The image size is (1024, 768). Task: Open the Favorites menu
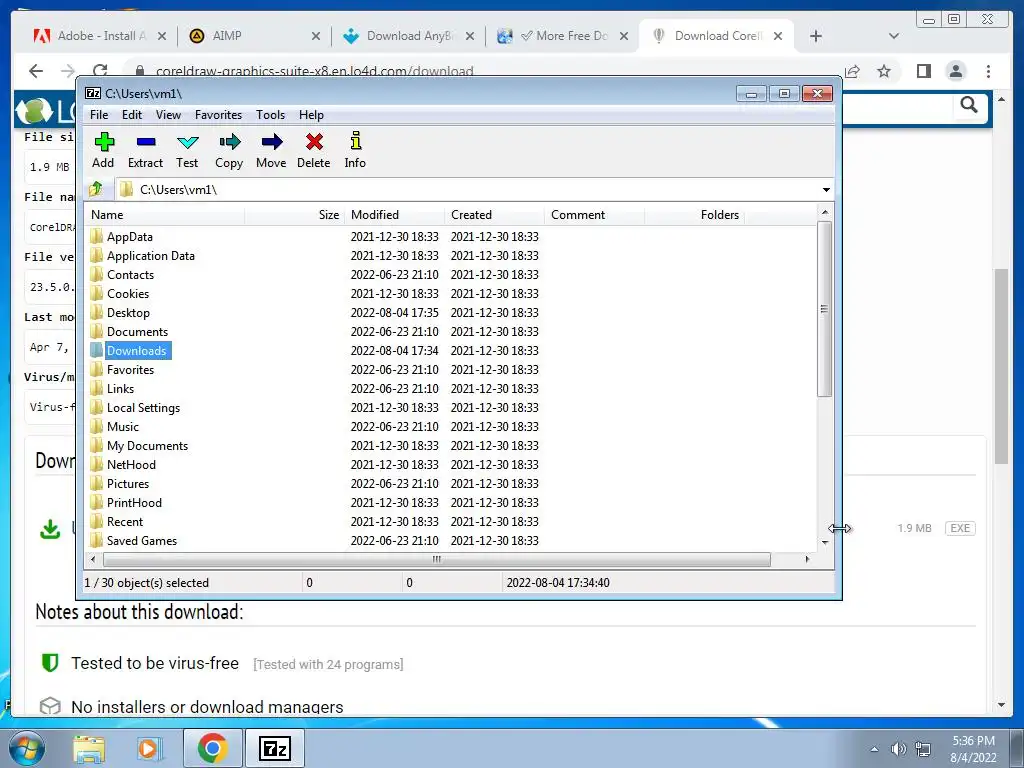218,115
